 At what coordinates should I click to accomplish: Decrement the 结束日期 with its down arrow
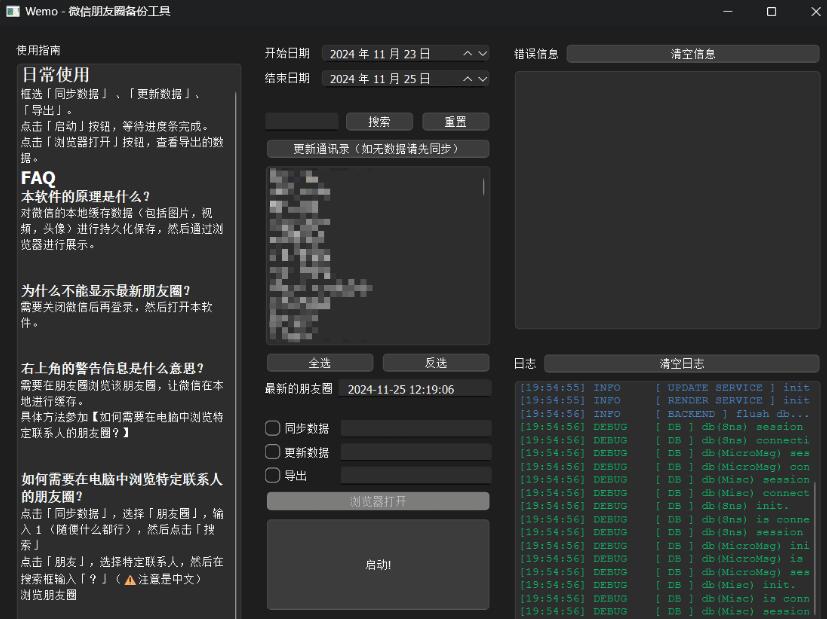[x=484, y=78]
